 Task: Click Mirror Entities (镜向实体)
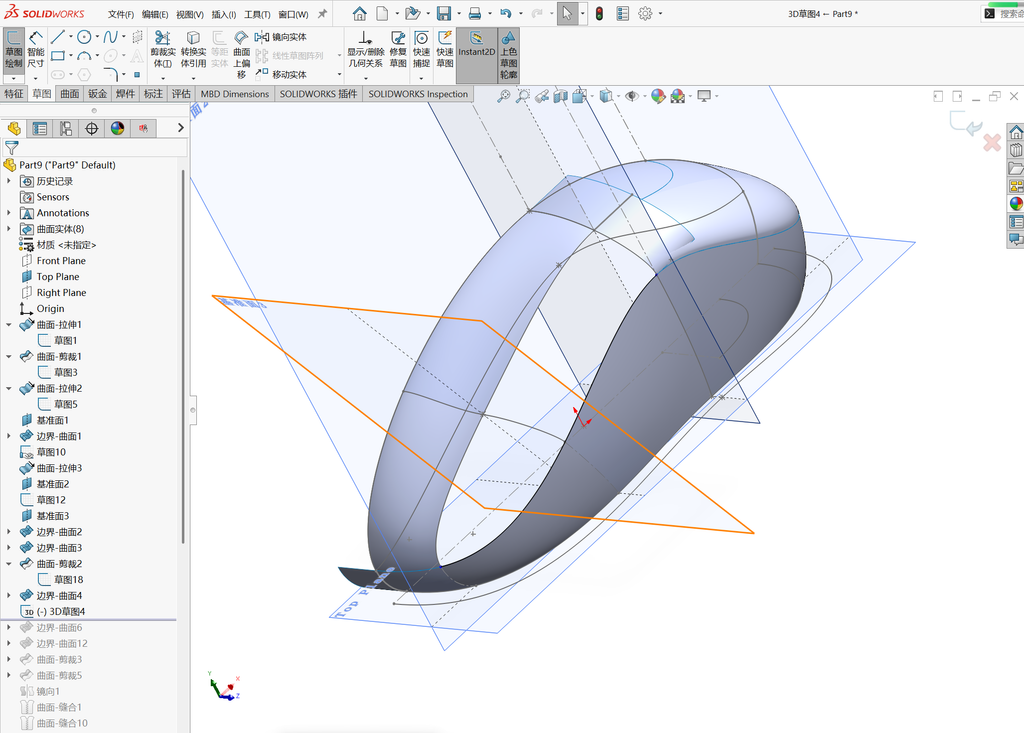click(x=281, y=37)
